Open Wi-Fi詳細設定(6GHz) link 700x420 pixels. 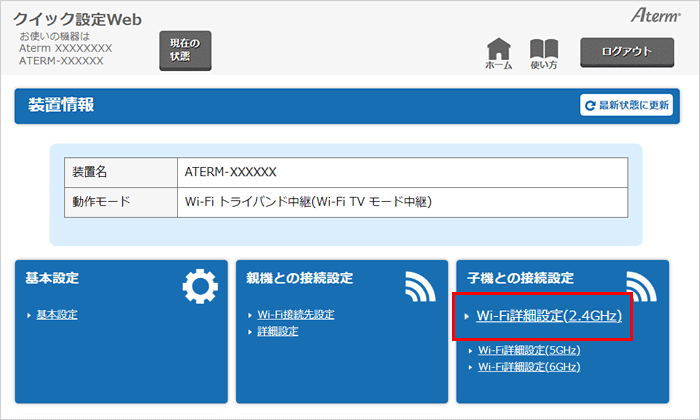pos(529,367)
